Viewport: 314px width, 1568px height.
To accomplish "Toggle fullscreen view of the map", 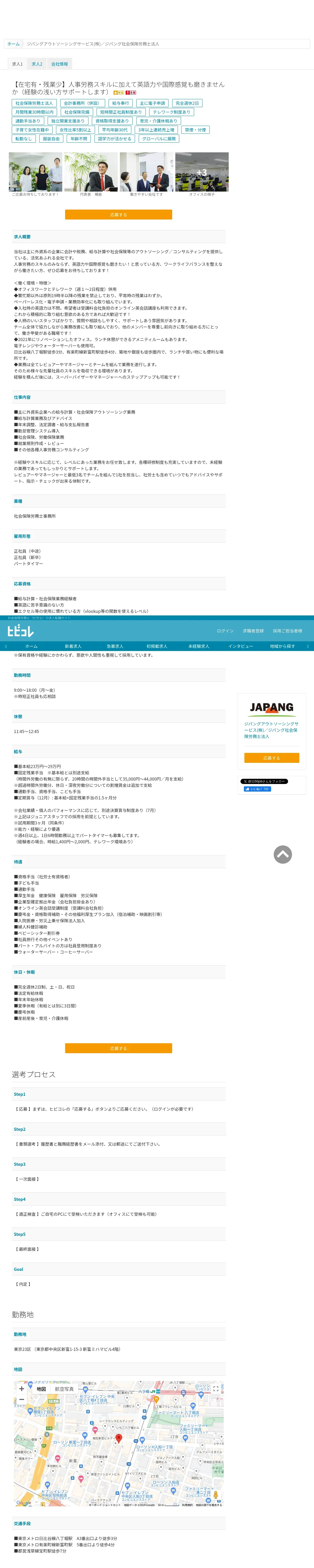I will pos(215,1388).
